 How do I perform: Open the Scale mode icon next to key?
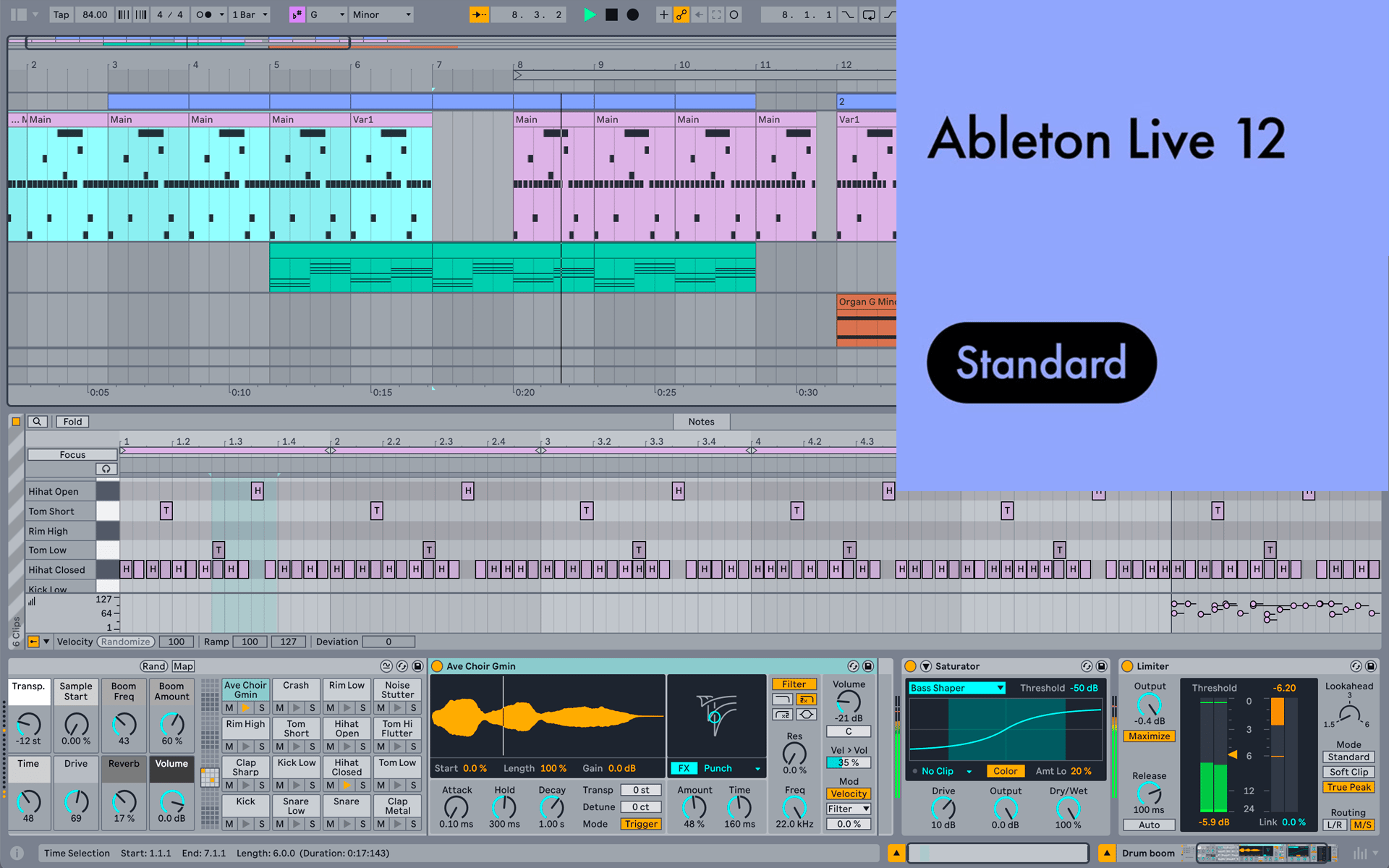coord(295,14)
